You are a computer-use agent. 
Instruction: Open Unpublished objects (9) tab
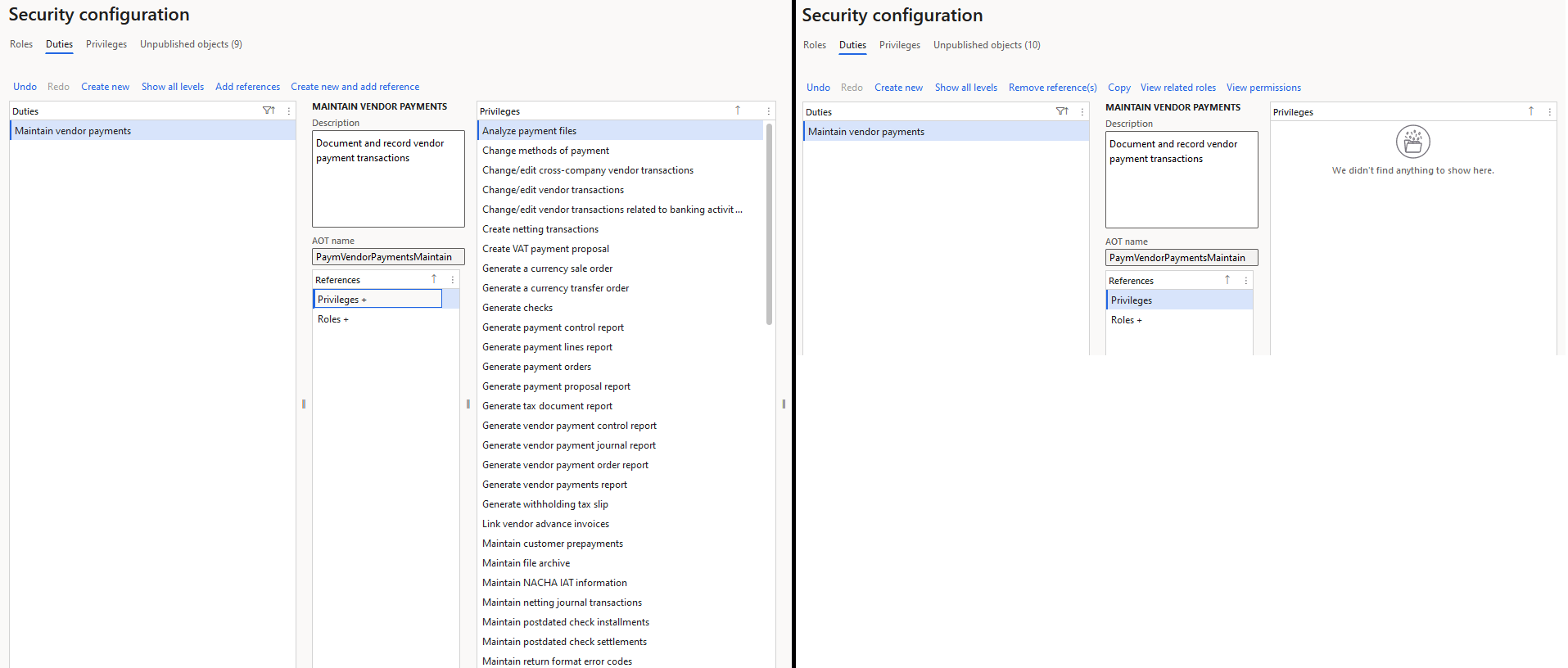[x=191, y=44]
